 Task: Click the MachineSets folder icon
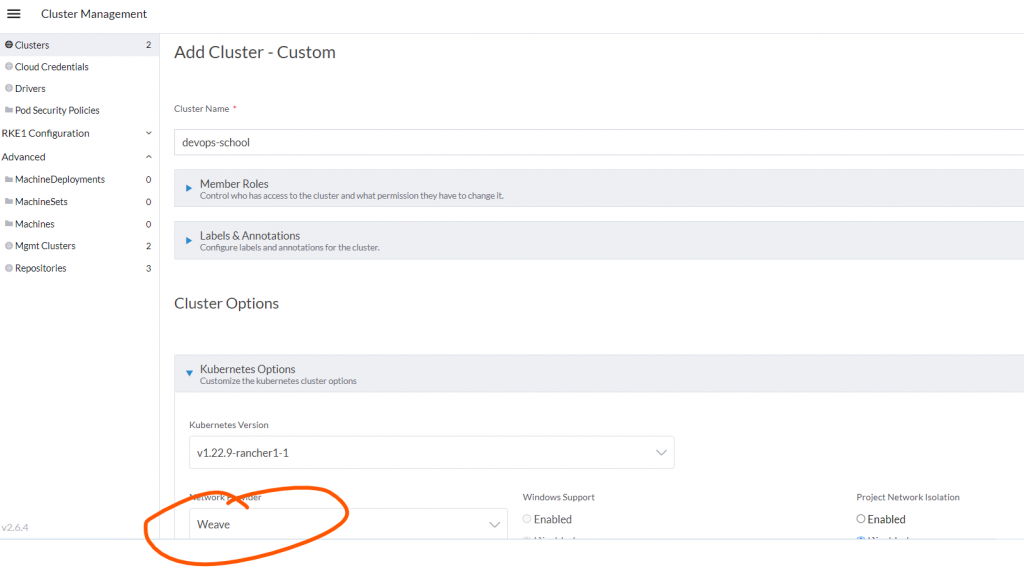click(9, 202)
